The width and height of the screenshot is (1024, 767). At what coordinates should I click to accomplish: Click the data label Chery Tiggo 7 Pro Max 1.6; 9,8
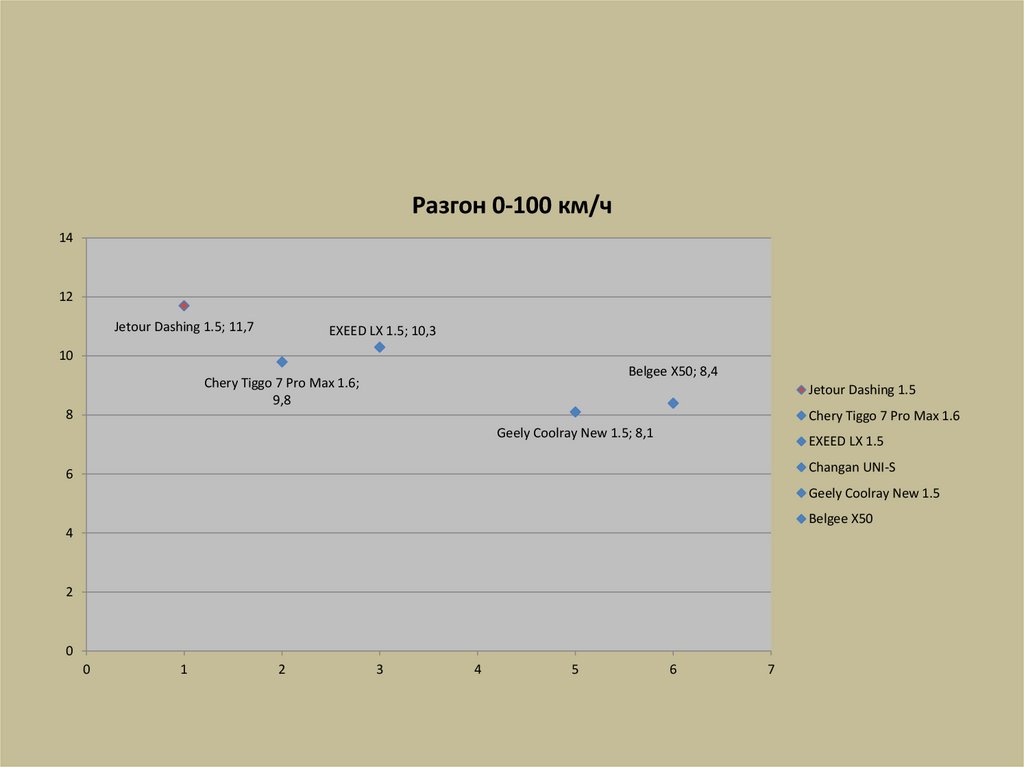281,391
